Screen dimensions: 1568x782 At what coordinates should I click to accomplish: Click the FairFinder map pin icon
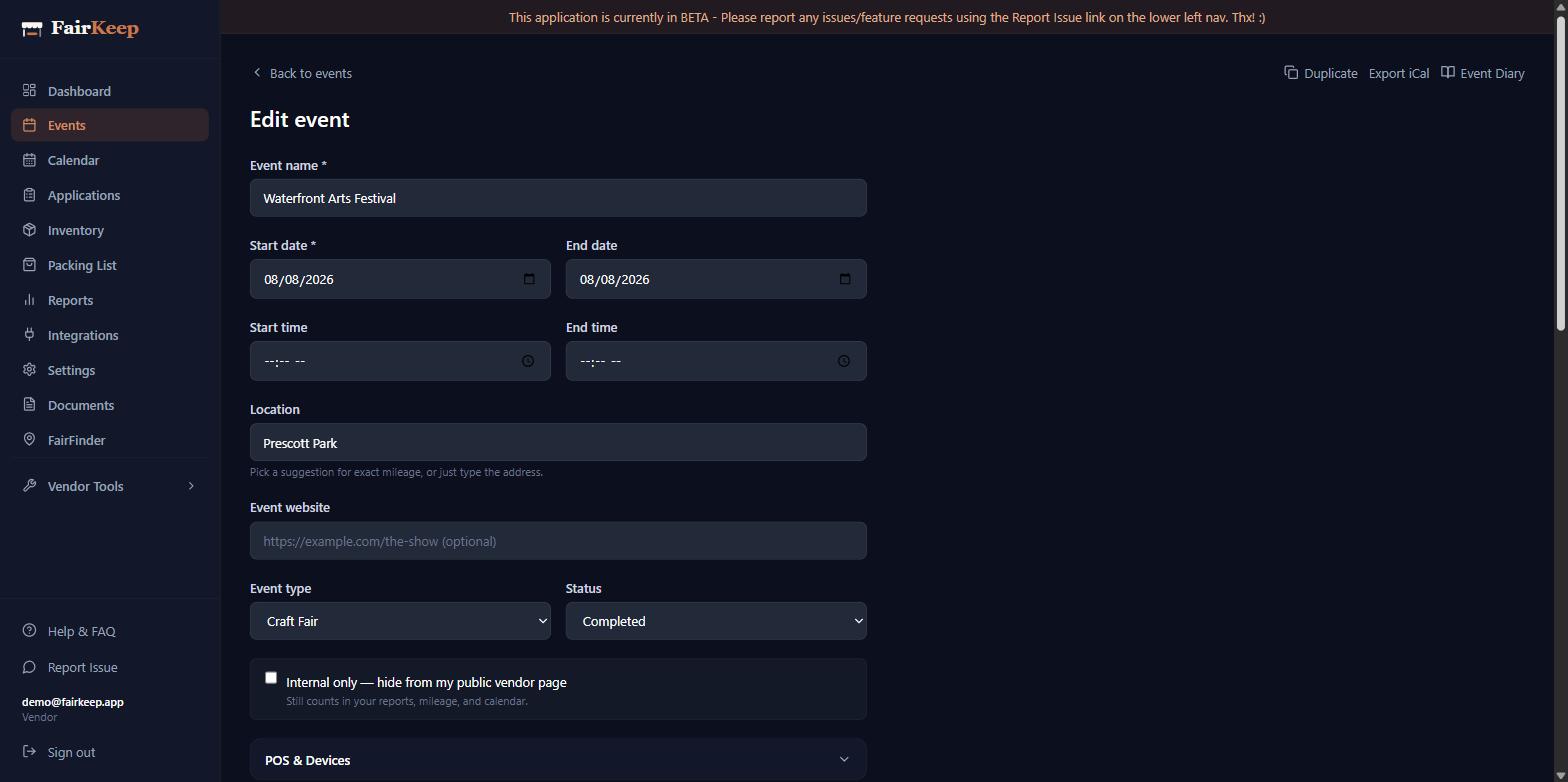point(30,440)
